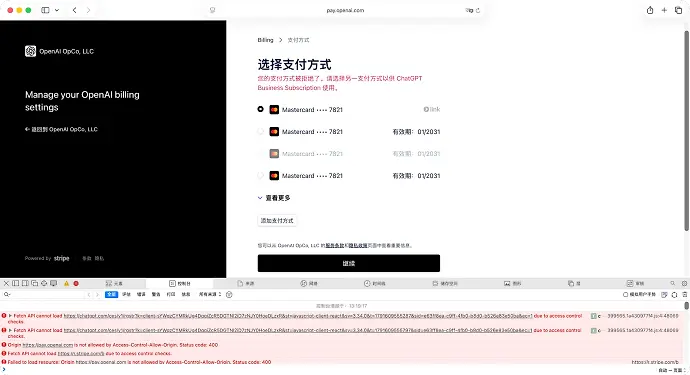Click the page vertical scrollbar
Image resolution: width=690 pixels, height=375 pixels.
pyautogui.click(x=686, y=130)
